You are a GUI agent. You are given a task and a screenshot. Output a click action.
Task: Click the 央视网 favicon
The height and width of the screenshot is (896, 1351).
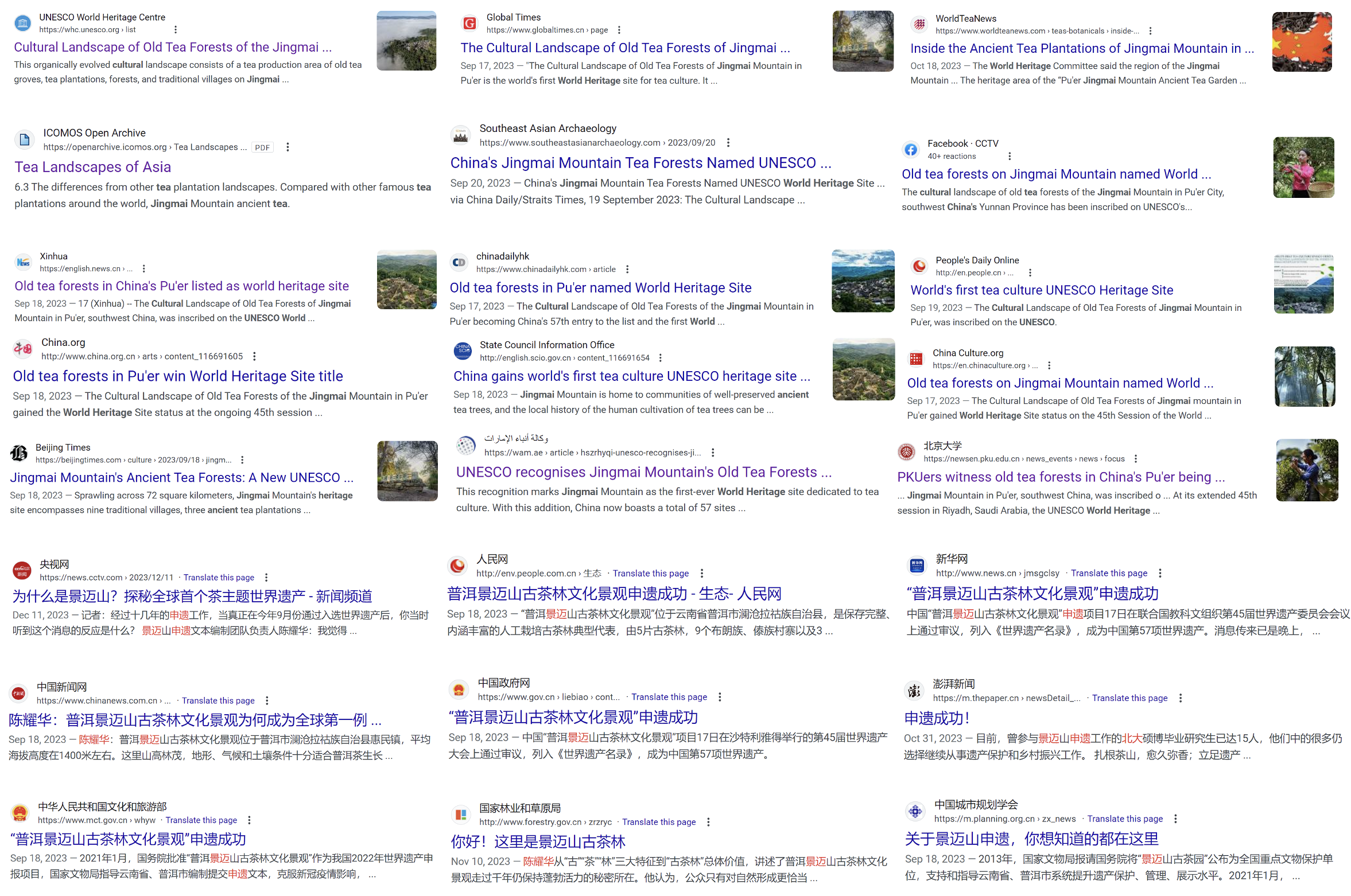(x=22, y=570)
